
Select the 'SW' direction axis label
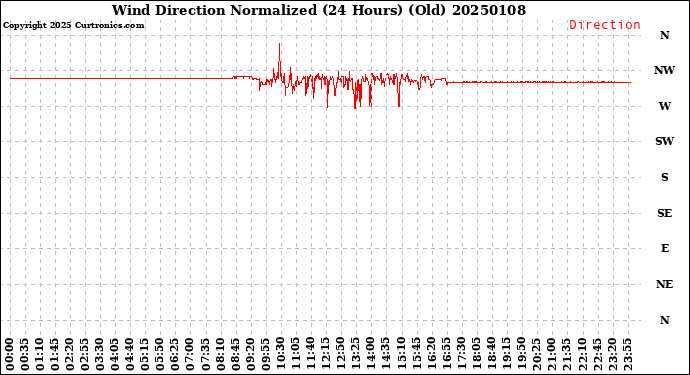pyautogui.click(x=664, y=141)
